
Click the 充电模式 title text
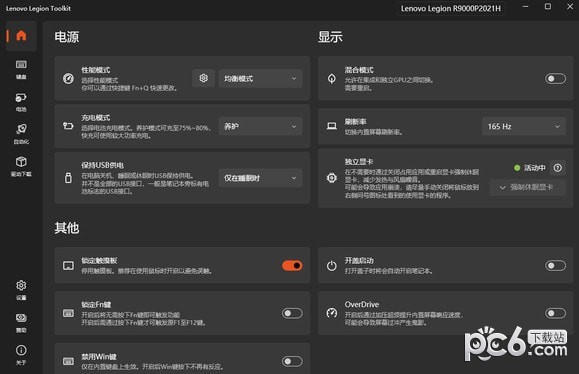96,118
